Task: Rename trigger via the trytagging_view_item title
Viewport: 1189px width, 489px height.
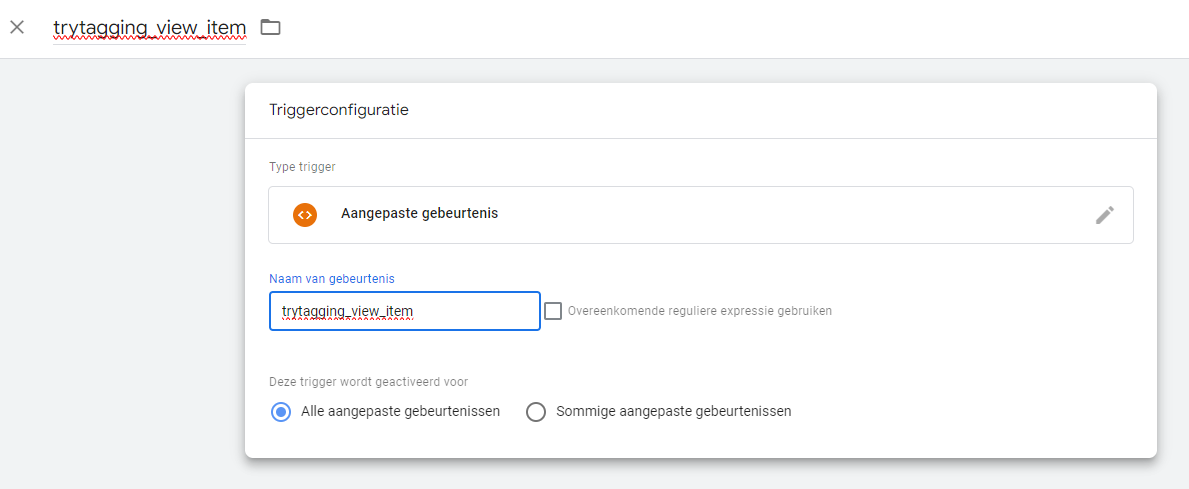Action: pyautogui.click(x=149, y=27)
